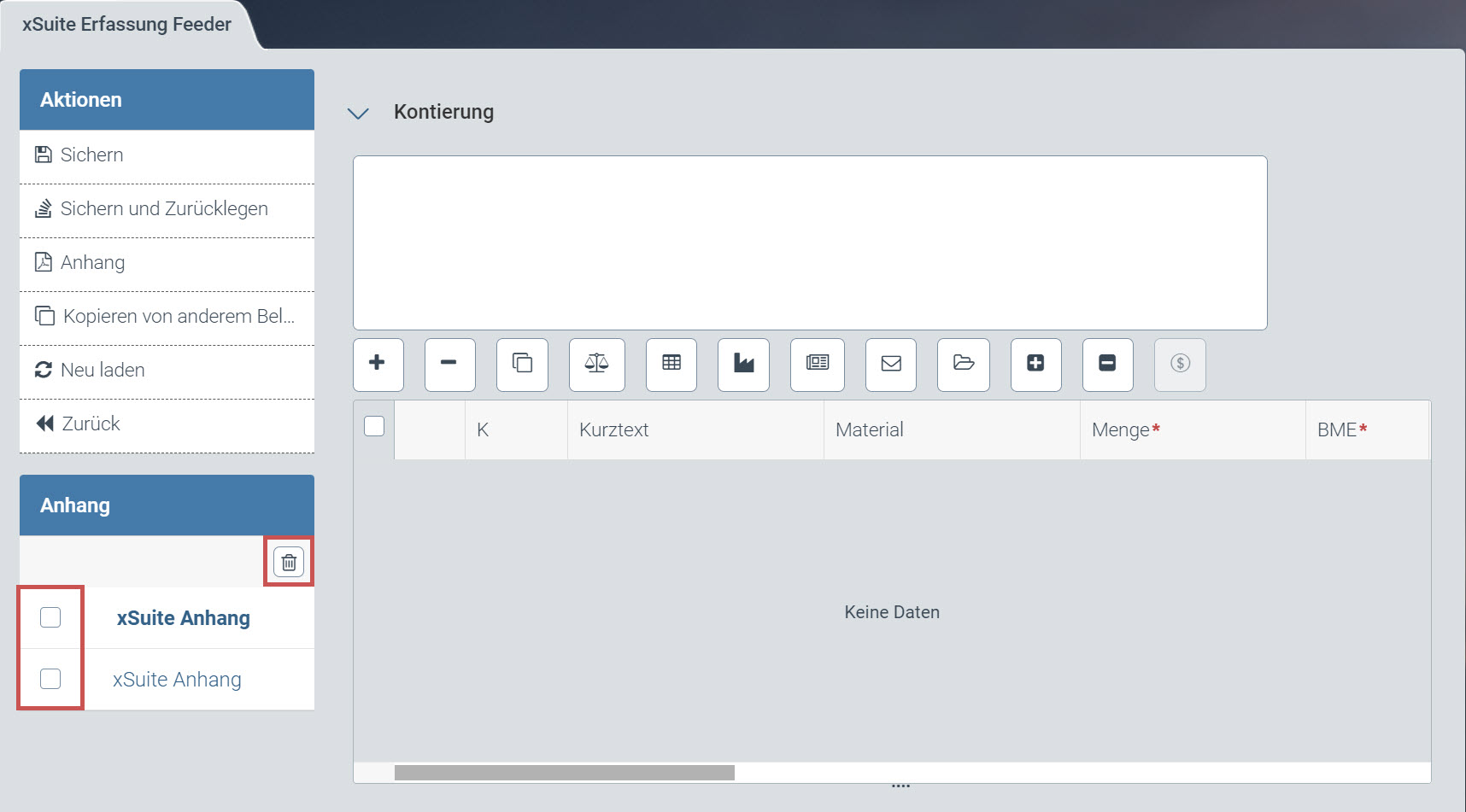The width and height of the screenshot is (1466, 812).
Task: Open the bold xSuite Anhang link
Action: (x=183, y=618)
